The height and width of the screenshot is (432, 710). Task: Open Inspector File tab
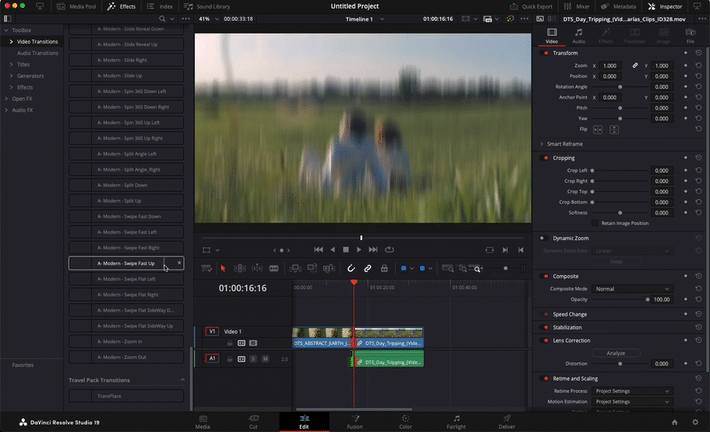click(x=690, y=36)
